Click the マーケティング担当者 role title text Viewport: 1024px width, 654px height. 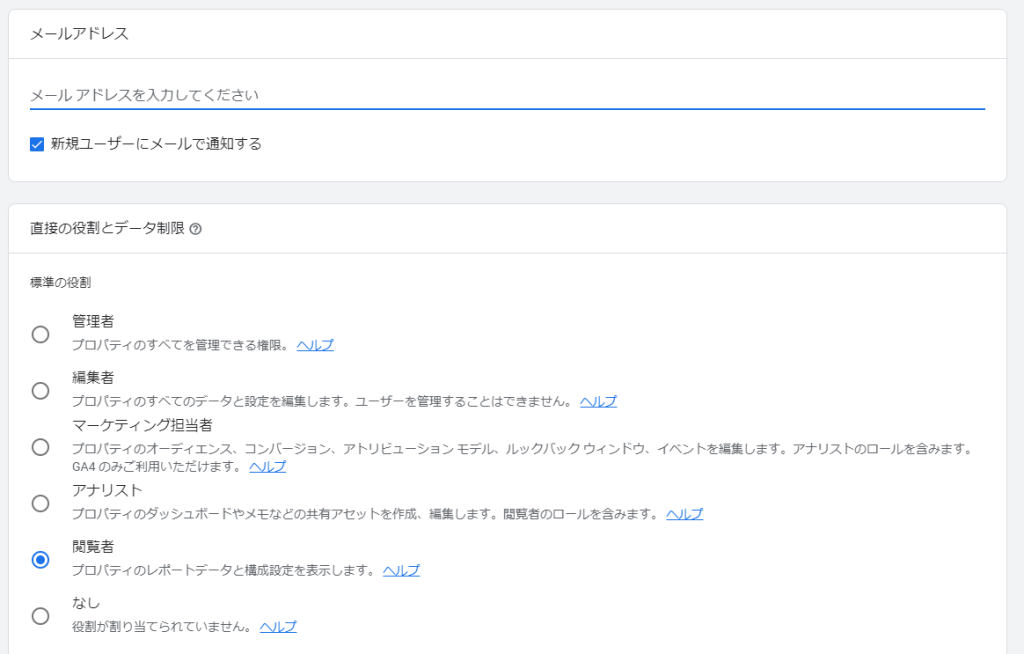pyautogui.click(x=142, y=425)
